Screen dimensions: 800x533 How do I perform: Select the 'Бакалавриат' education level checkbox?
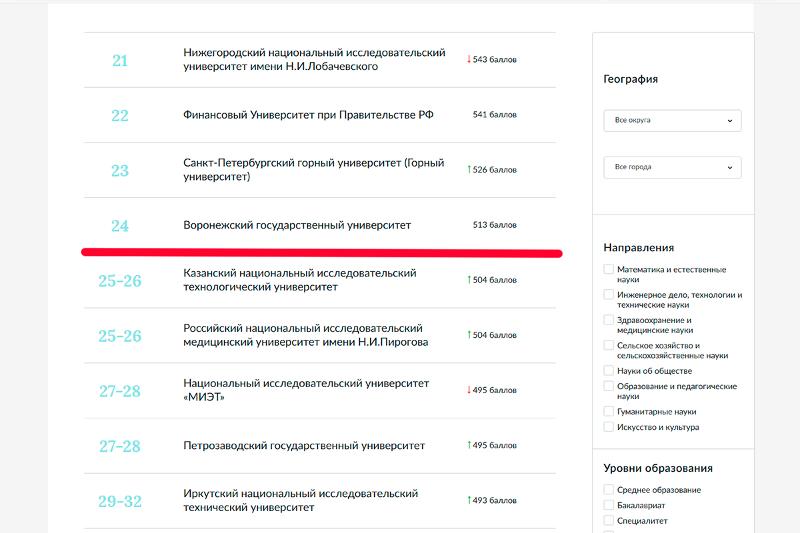(609, 505)
